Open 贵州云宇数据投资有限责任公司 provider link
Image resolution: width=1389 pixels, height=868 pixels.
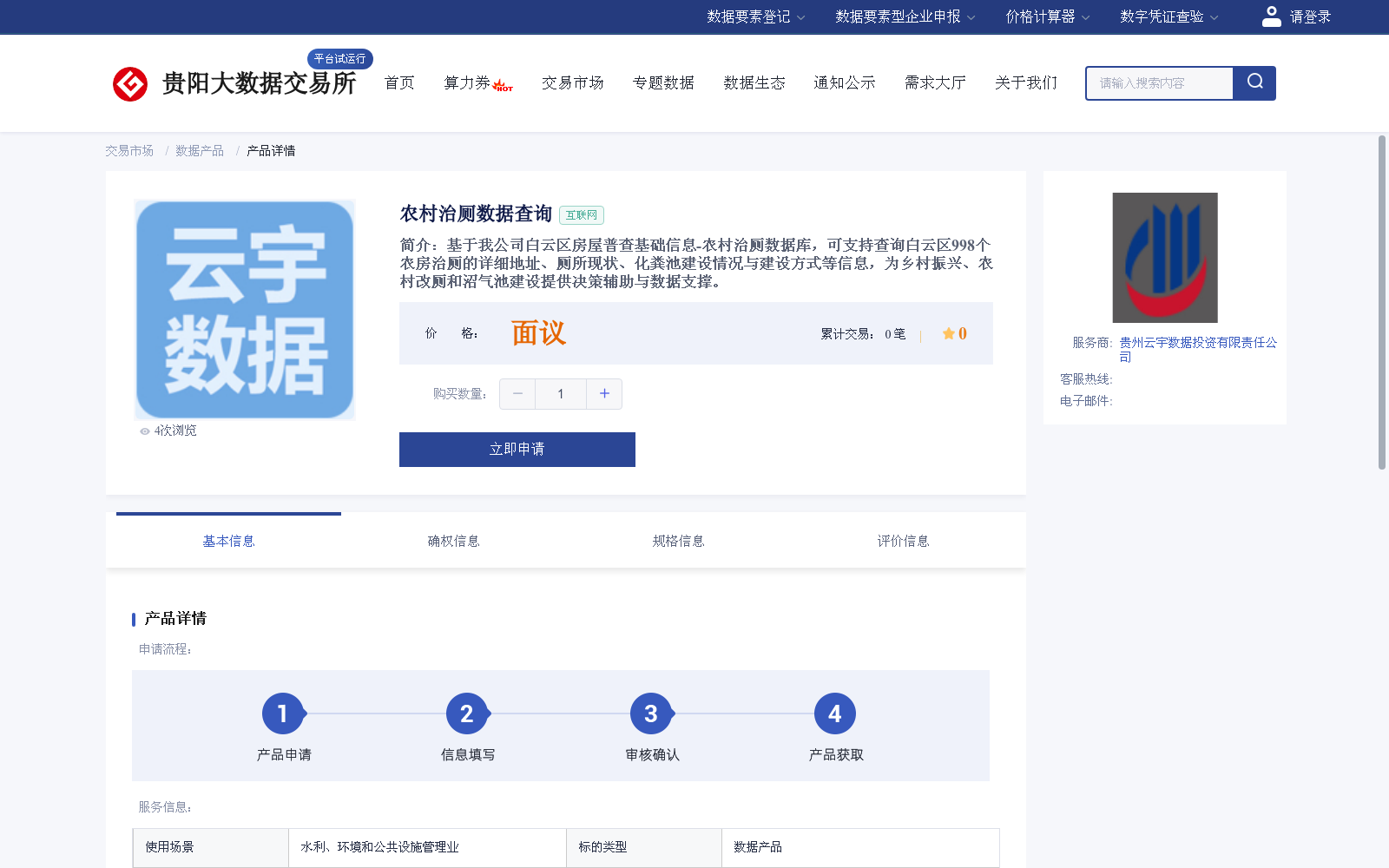[x=1198, y=349]
